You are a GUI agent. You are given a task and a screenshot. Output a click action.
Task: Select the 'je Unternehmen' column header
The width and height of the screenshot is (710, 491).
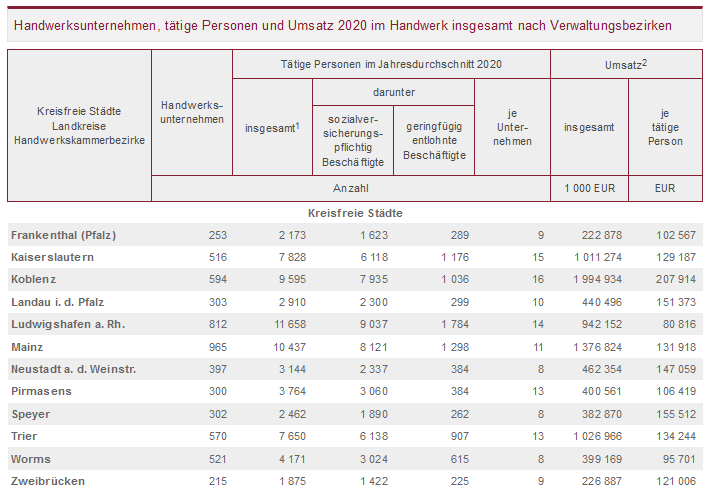click(x=512, y=127)
